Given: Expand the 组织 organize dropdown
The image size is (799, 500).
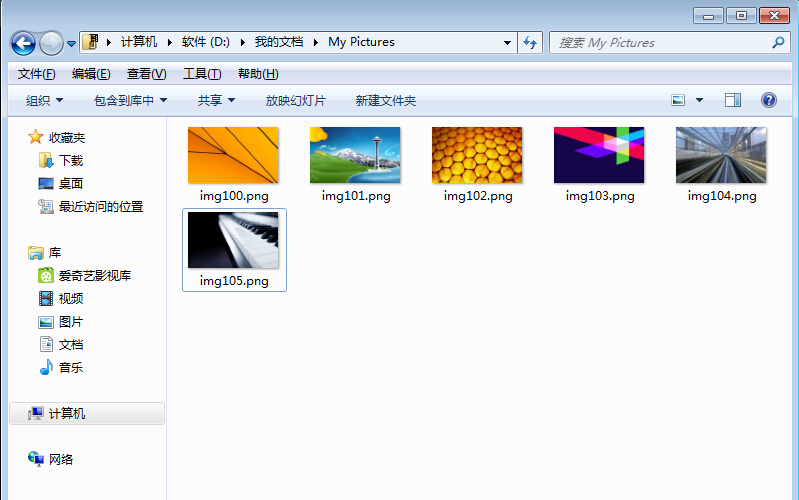Looking at the screenshot, I should (44, 100).
